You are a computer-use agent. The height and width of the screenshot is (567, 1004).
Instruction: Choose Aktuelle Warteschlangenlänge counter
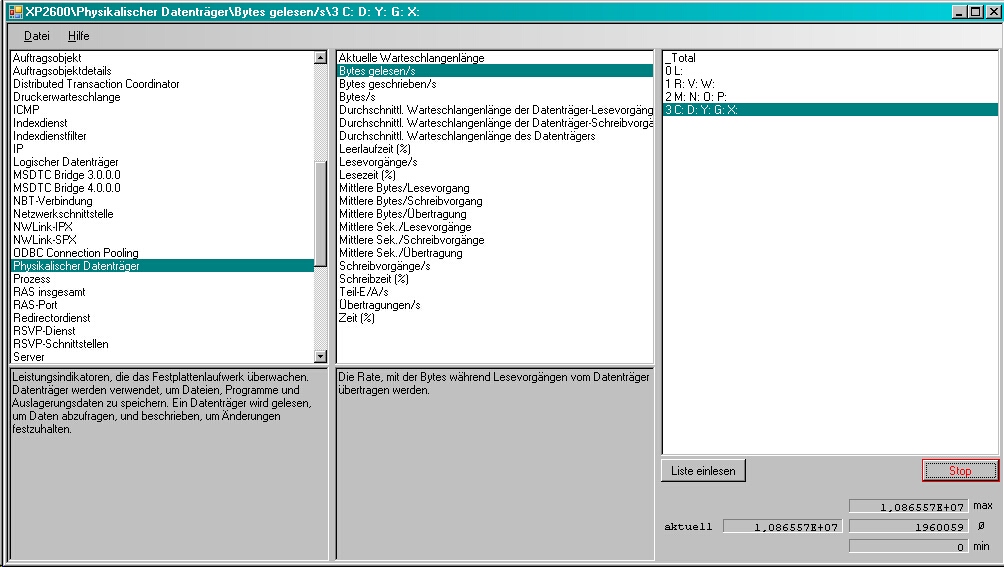(411, 58)
